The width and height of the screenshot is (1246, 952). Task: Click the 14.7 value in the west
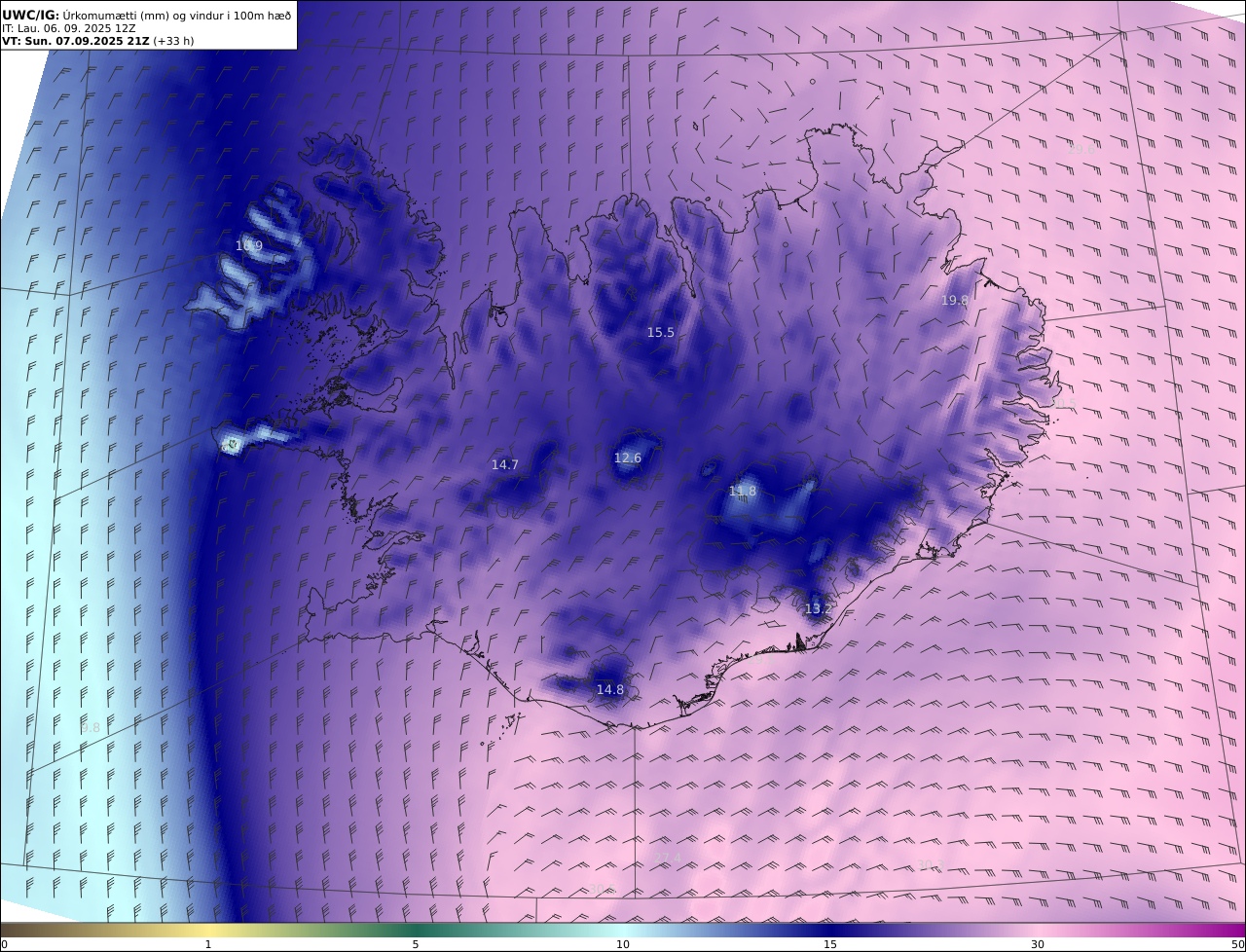coord(505,465)
